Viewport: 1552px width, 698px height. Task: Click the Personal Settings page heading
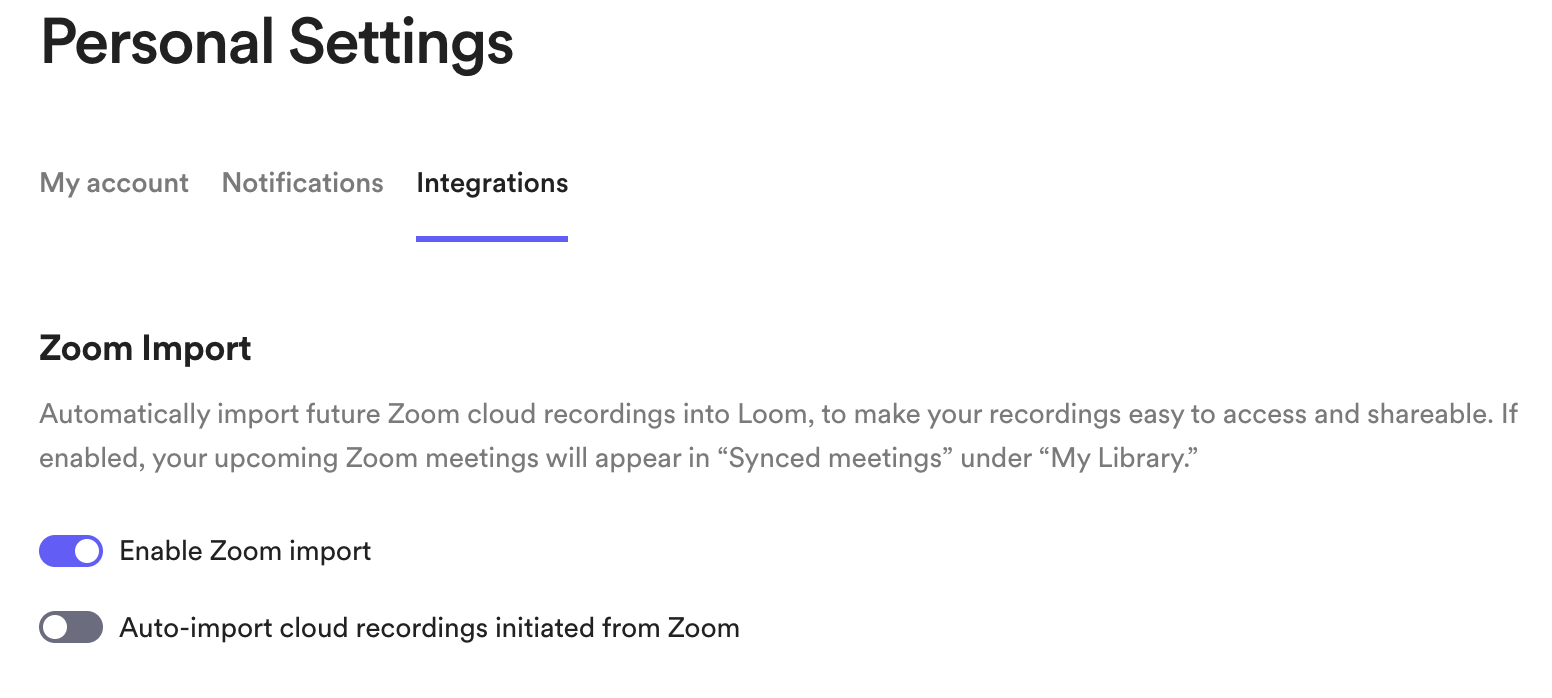coord(276,43)
